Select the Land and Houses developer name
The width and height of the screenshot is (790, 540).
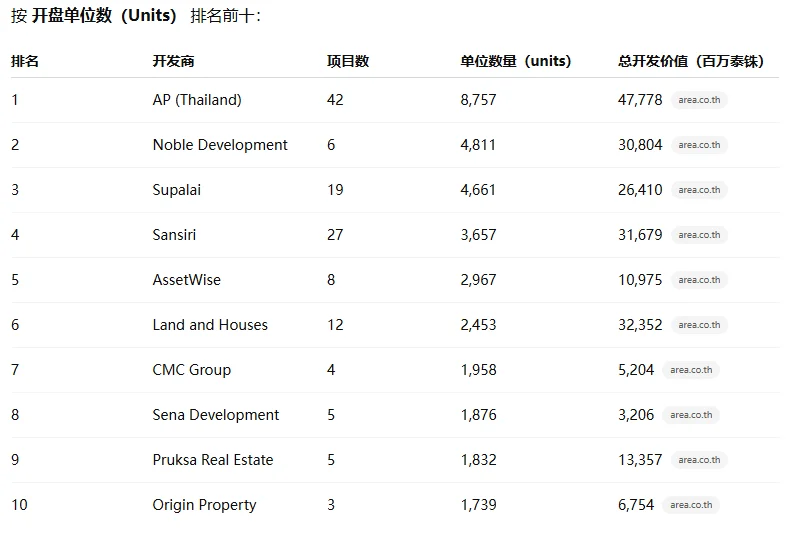point(210,325)
